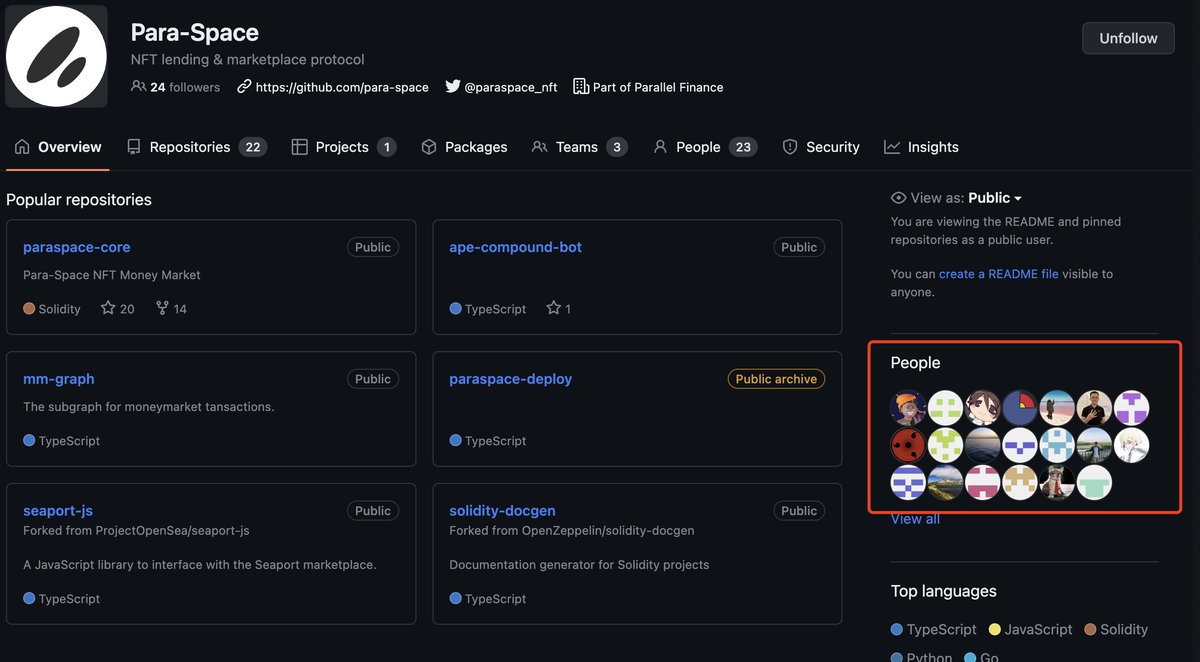Viewport: 1200px width, 662px height.
Task: Switch to the Security tab
Action: pyautogui.click(x=831, y=146)
